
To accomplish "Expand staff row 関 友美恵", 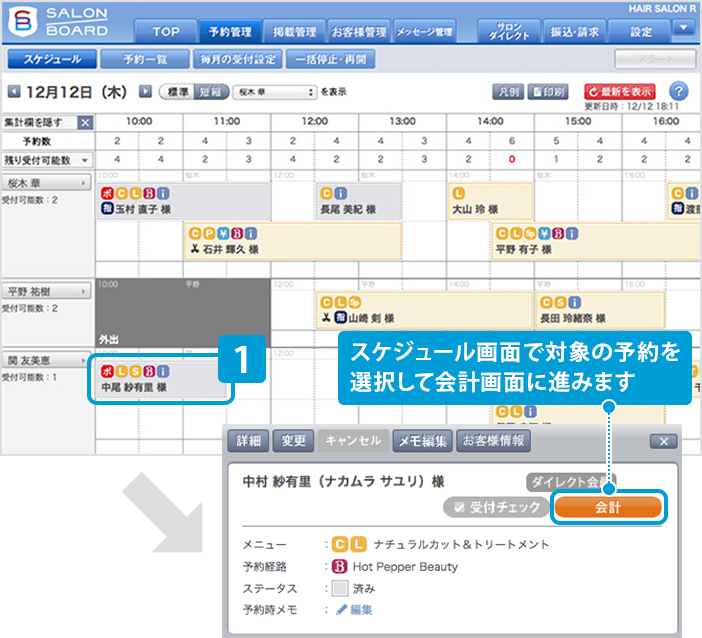I will pyautogui.click(x=47, y=360).
